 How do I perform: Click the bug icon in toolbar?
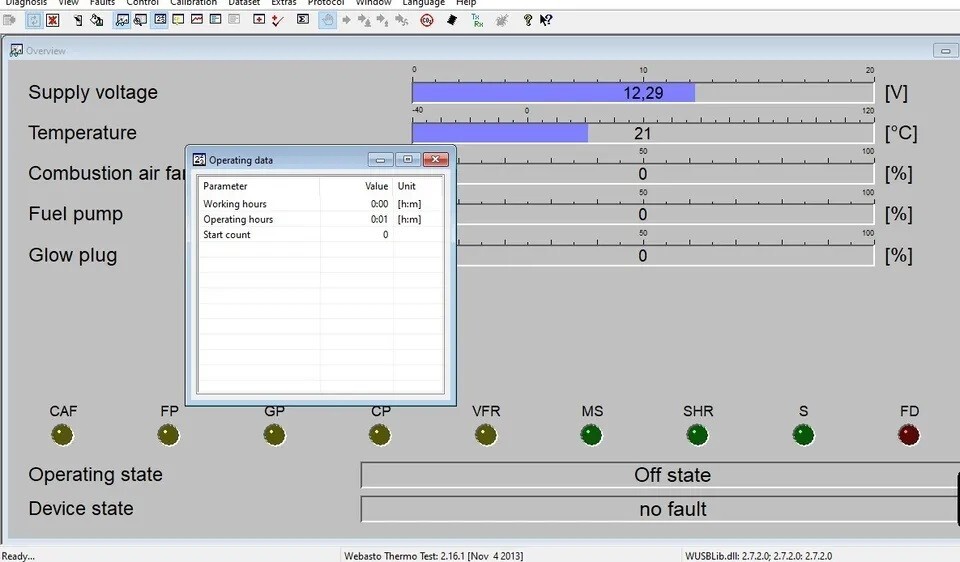point(502,20)
